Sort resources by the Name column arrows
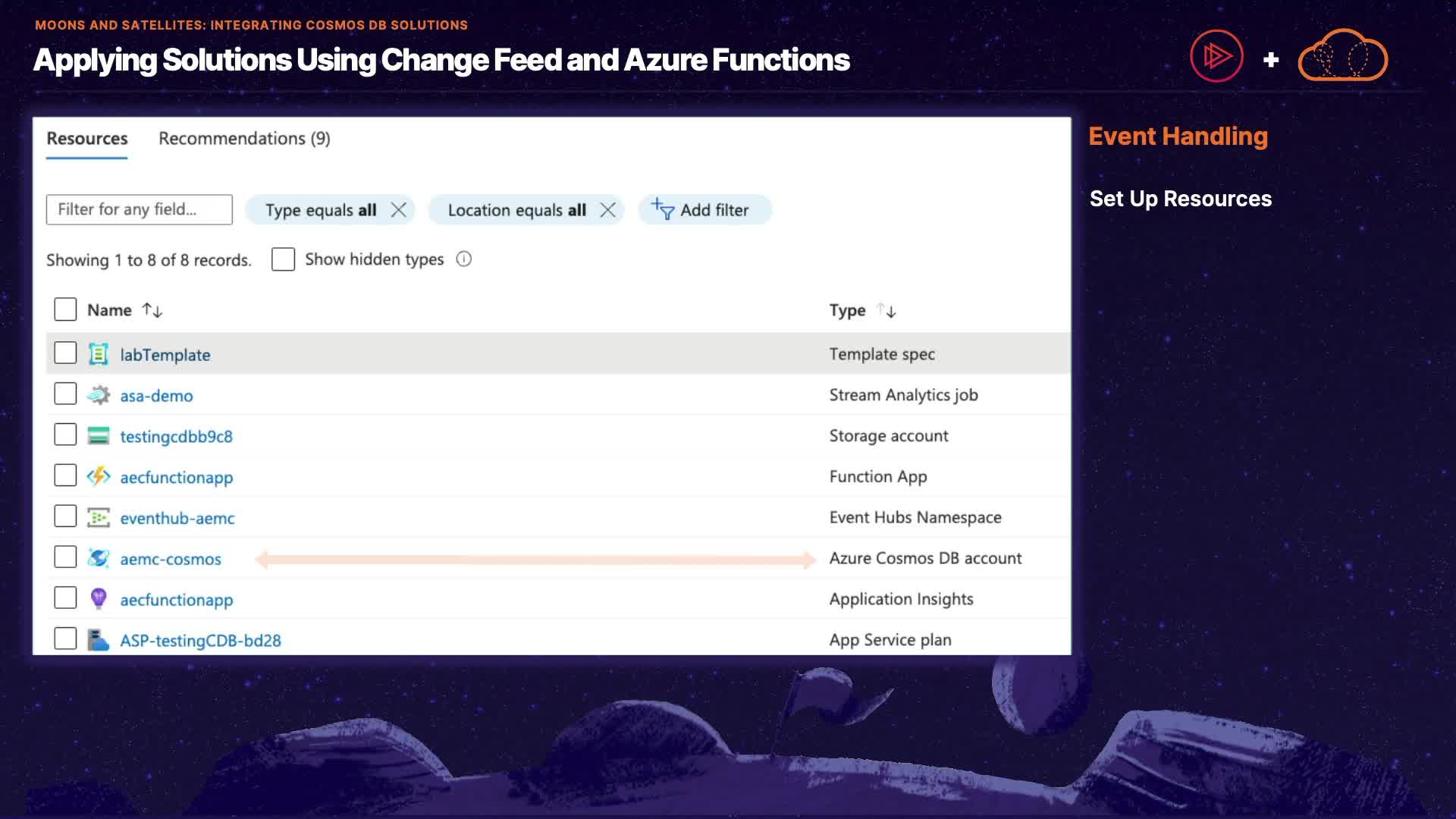The image size is (1456, 819). pyautogui.click(x=152, y=310)
